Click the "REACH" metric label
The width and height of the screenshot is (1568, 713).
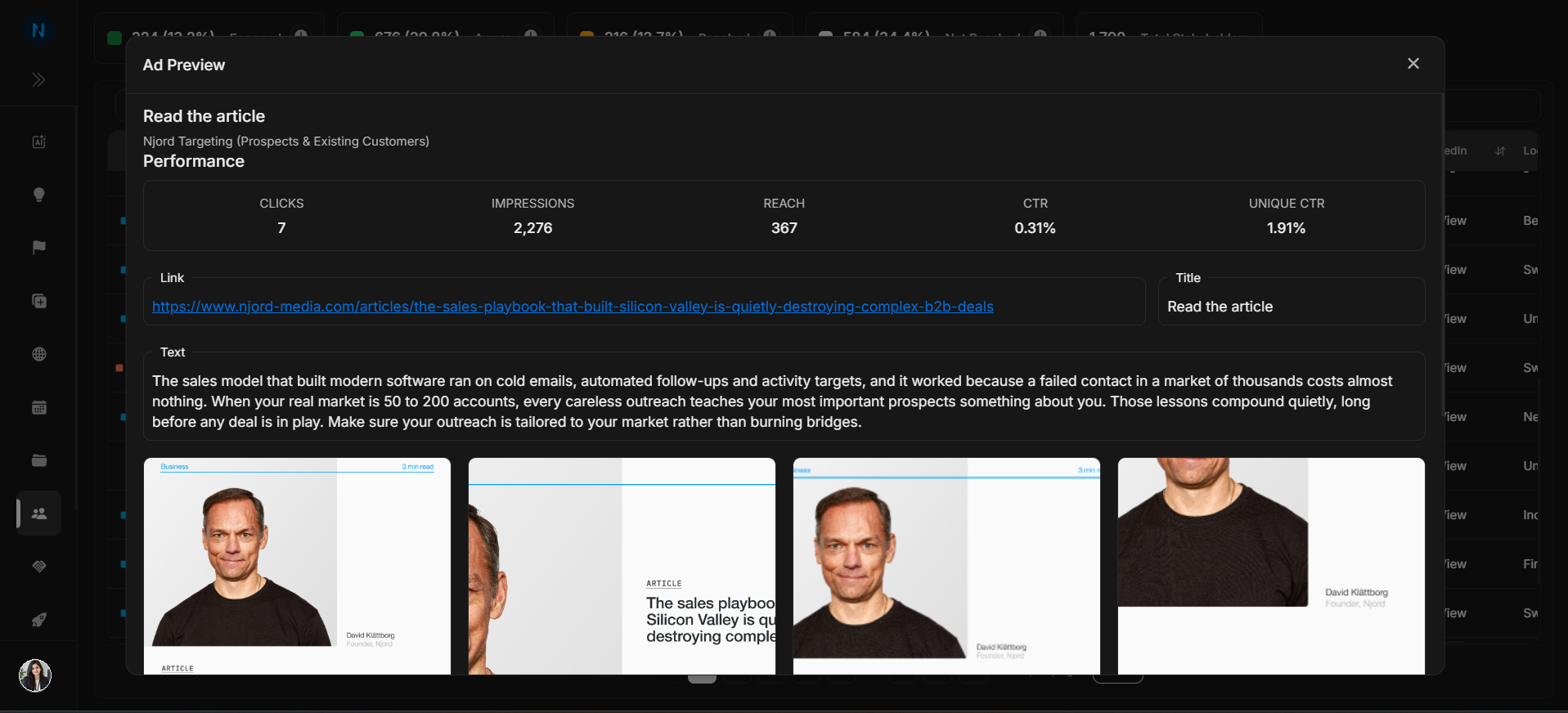(784, 204)
